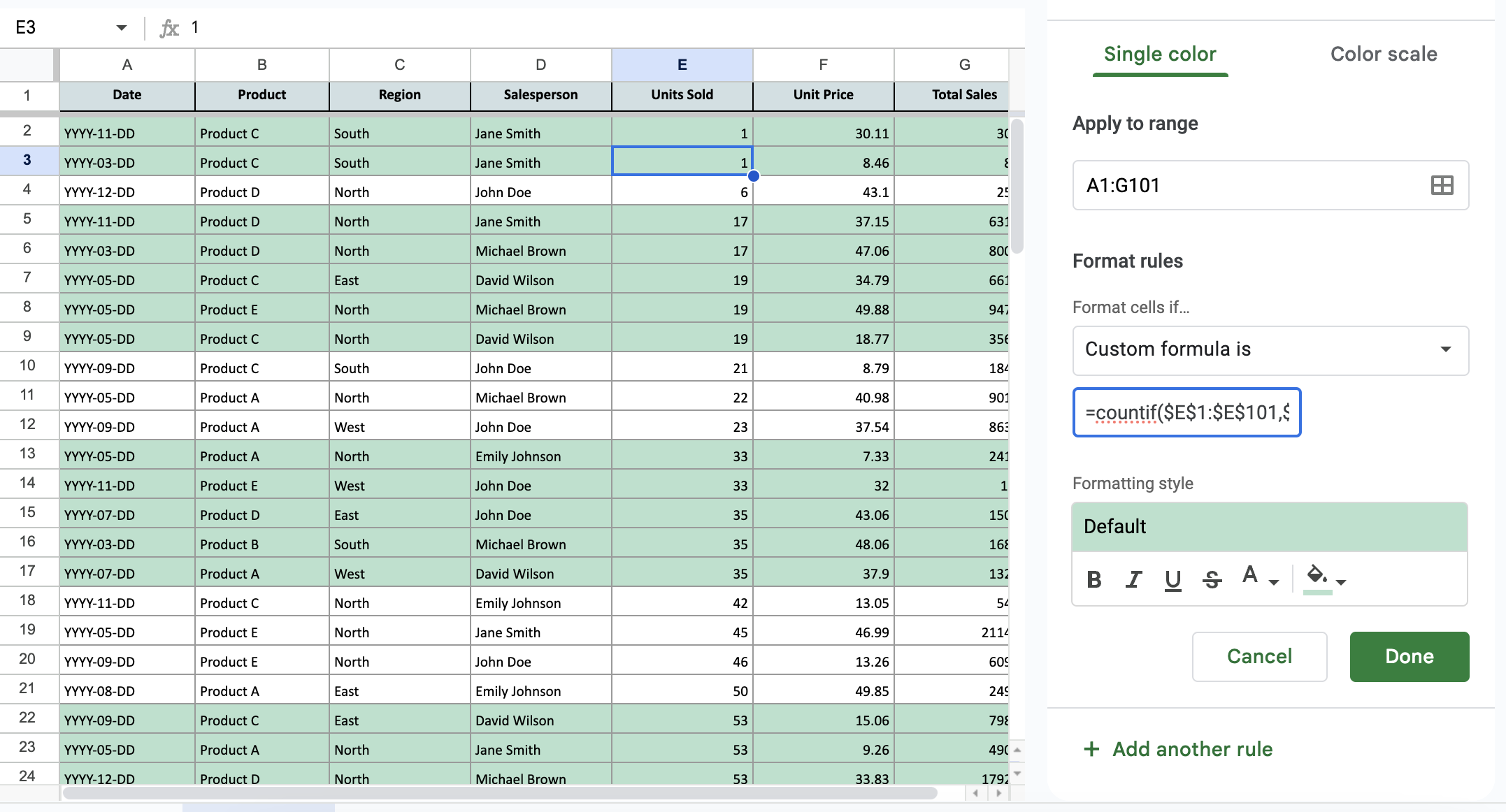The width and height of the screenshot is (1506, 812).
Task: Click the select data range grid icon
Action: (1442, 185)
